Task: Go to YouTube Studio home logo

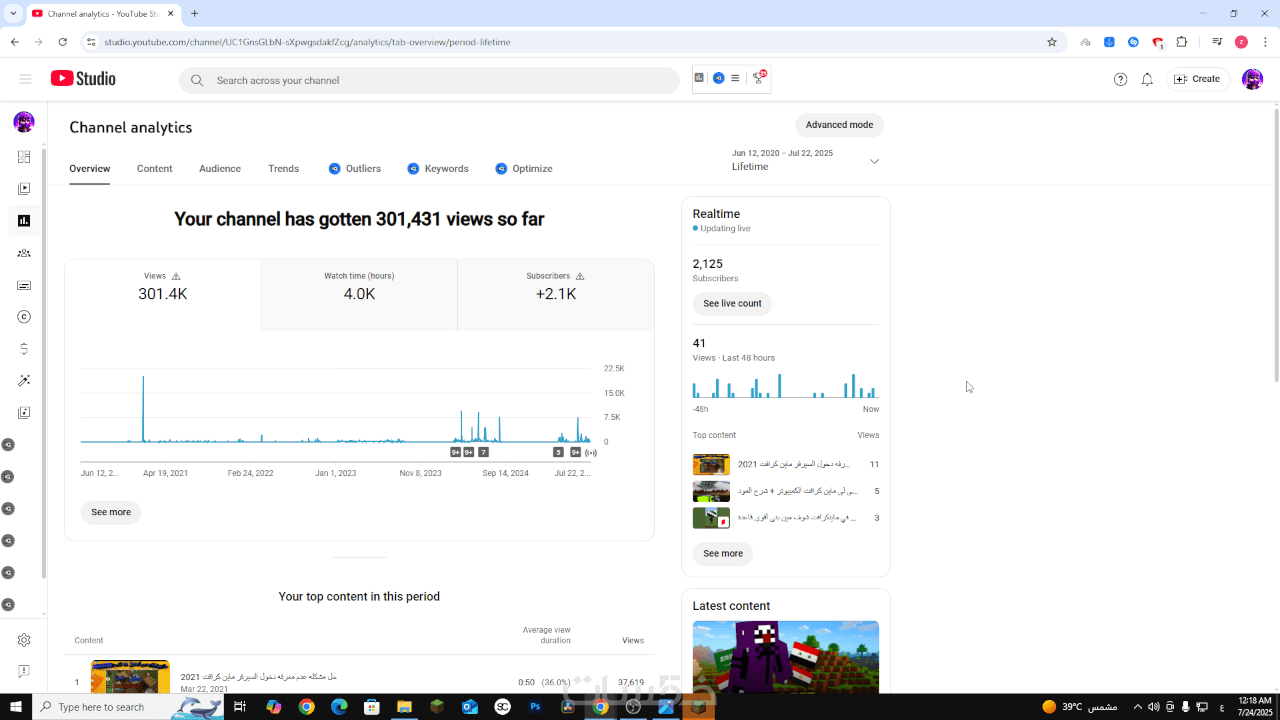Action: click(x=83, y=79)
